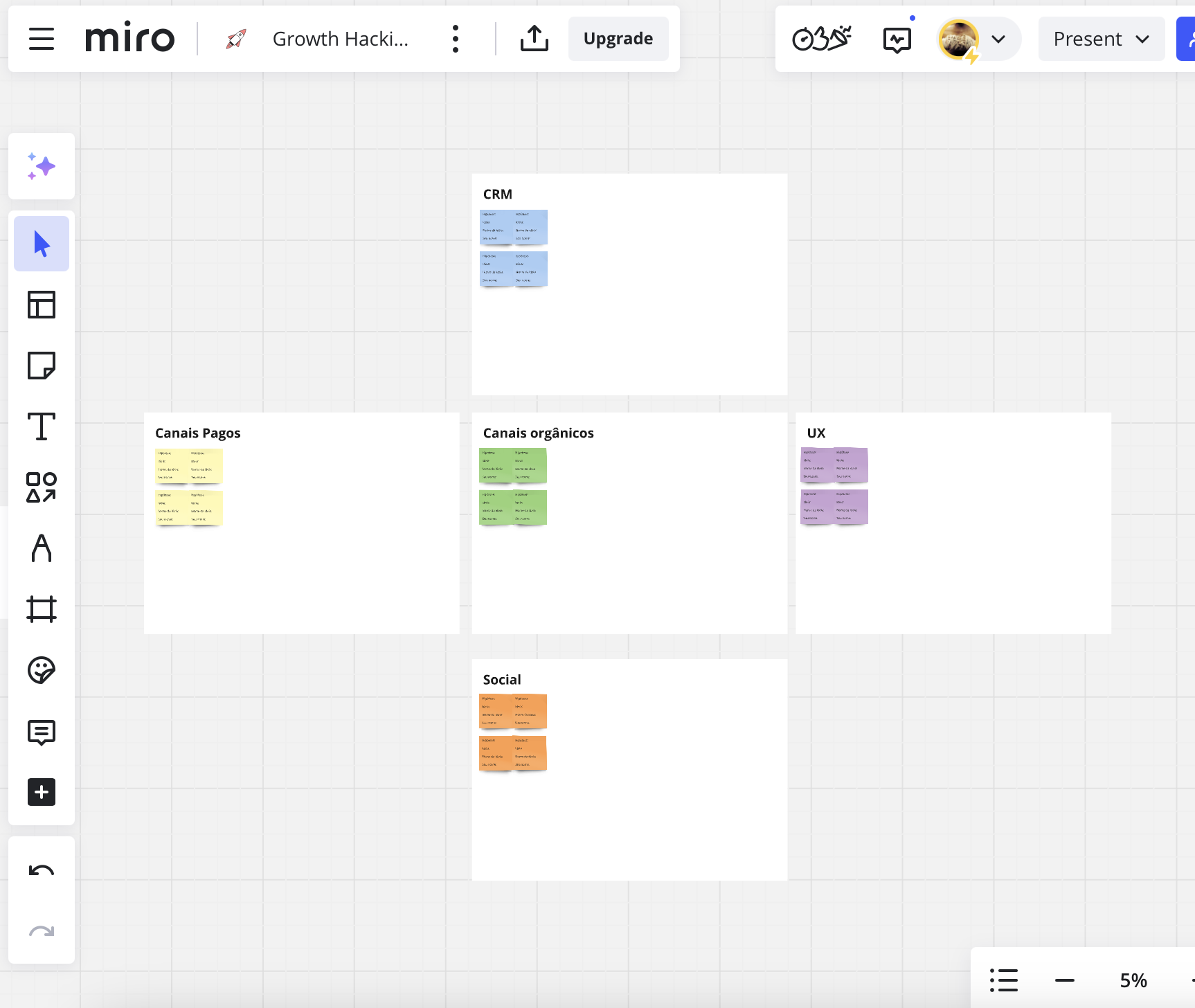Select the cursor selection tool
Screen dimensions: 1195x1008
tap(42, 244)
